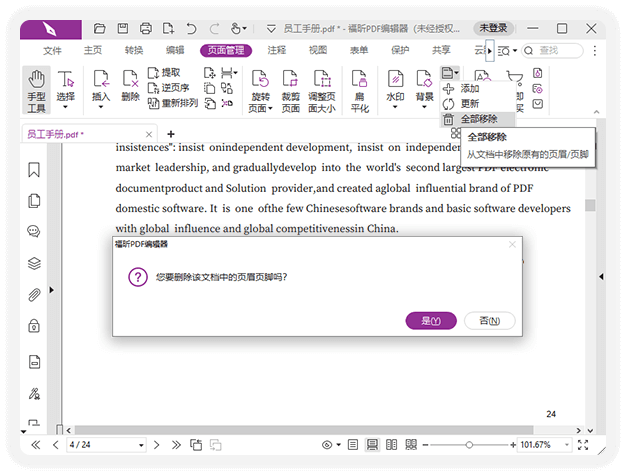Switch to the 保护 tab
The image size is (626, 475).
point(400,50)
